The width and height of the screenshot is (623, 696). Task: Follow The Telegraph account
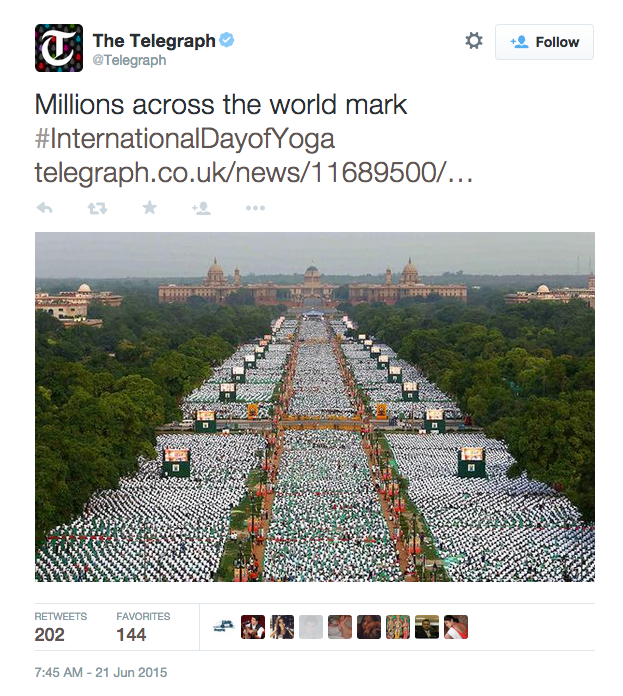tap(544, 42)
